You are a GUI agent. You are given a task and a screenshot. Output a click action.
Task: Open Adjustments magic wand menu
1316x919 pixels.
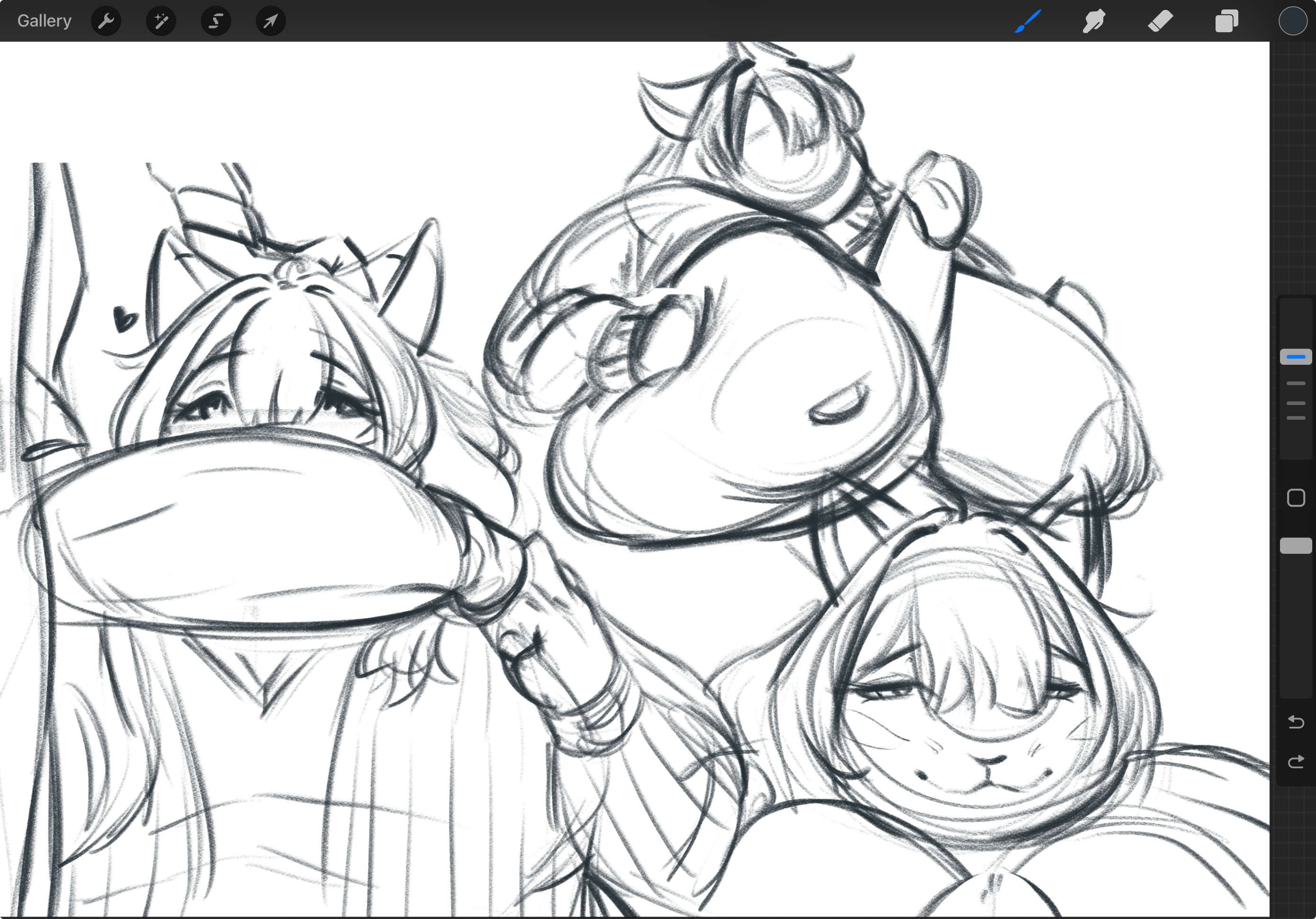click(x=161, y=21)
